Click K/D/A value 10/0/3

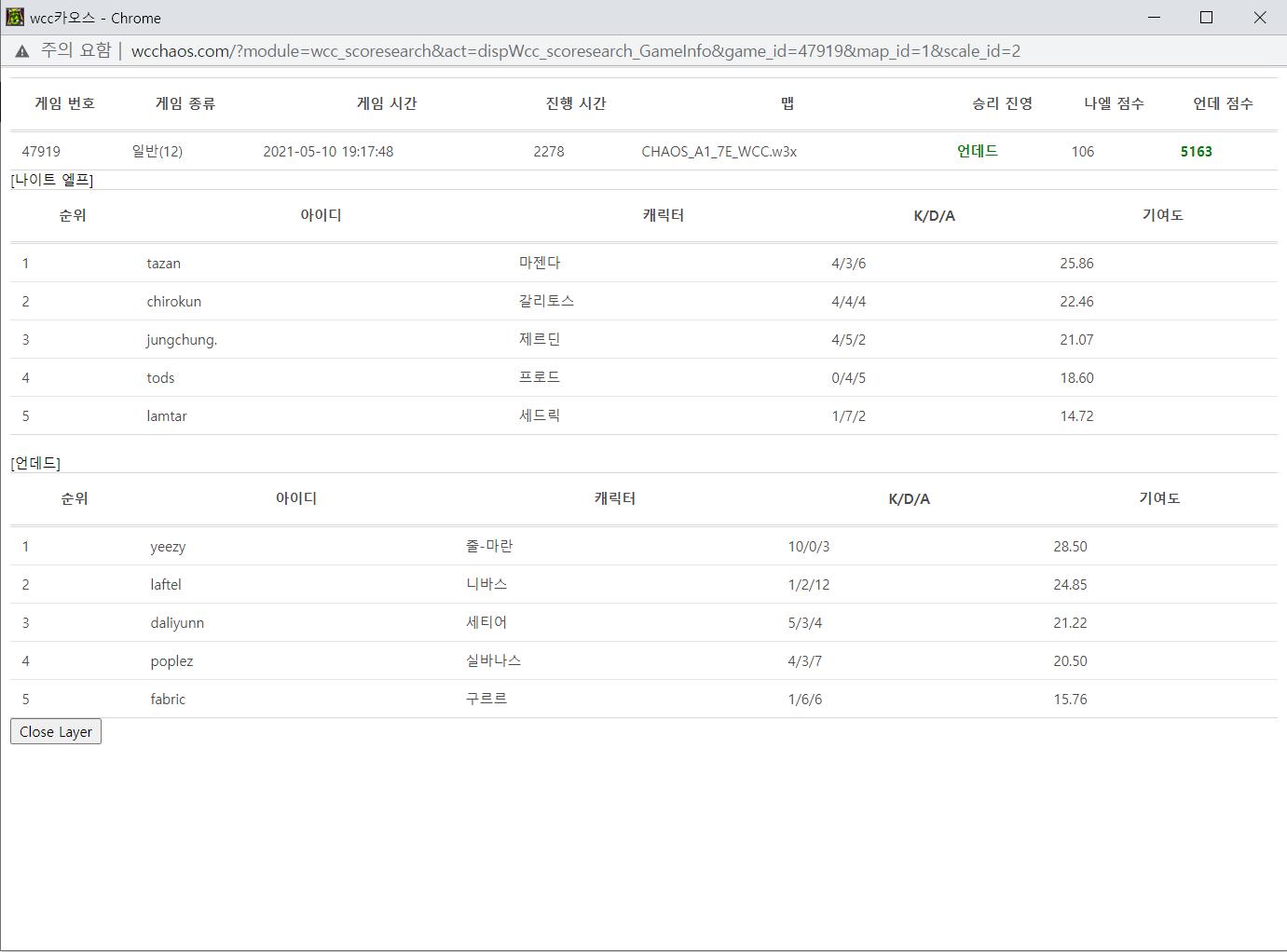click(809, 546)
